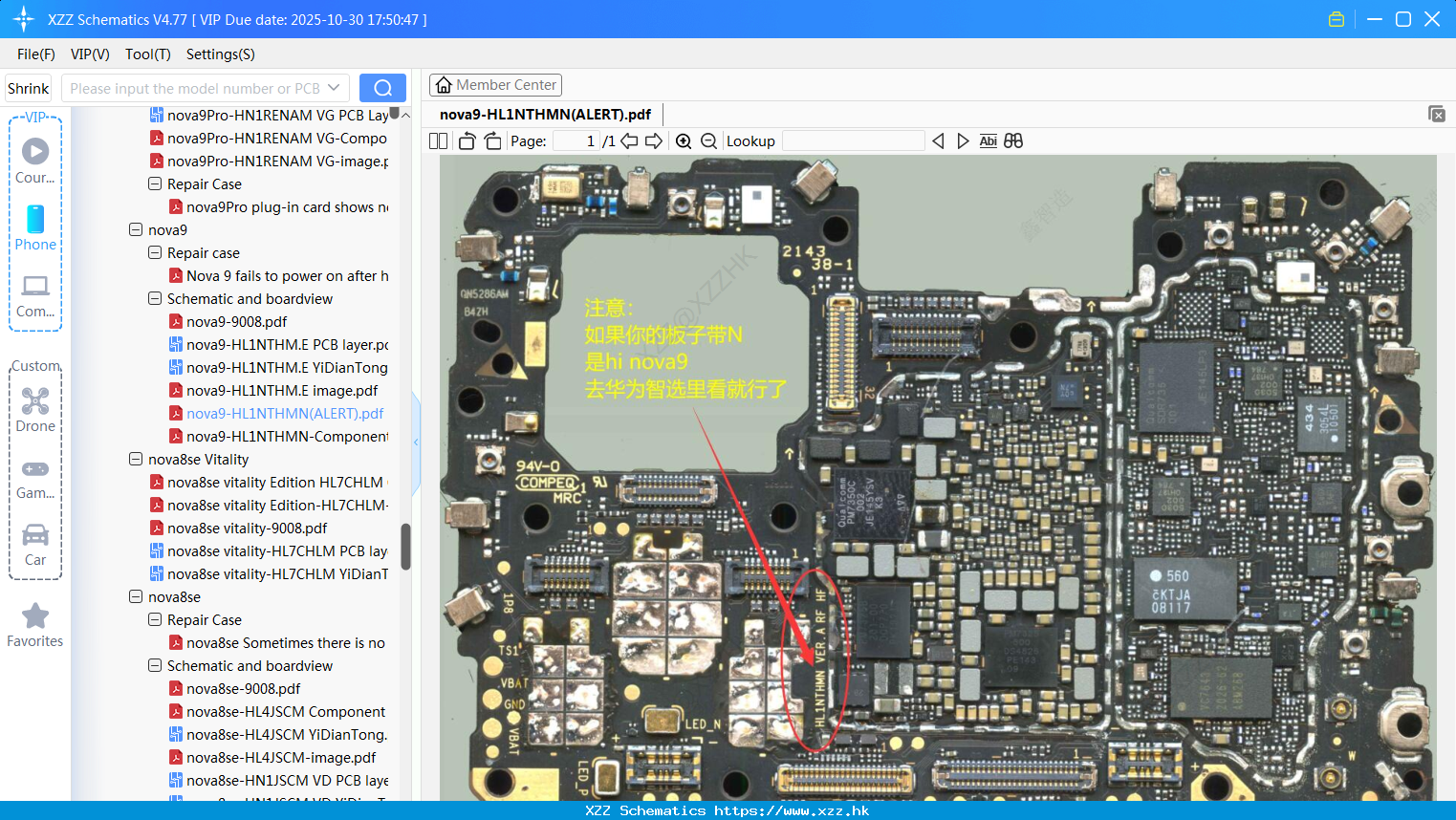Select the nova9-HL1NTHMN(ALERT).pdf tab
Image resolution: width=1456 pixels, height=820 pixels.
pos(545,115)
